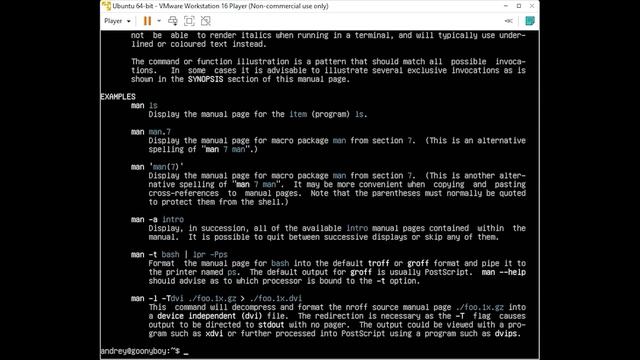
Task: Click the VMware app icon in title bar
Action: [106, 6]
